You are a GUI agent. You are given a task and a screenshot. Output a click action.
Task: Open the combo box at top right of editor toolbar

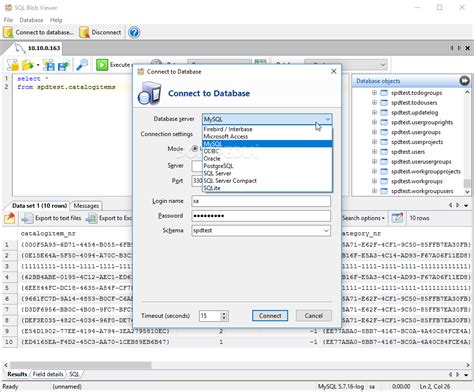(x=346, y=65)
